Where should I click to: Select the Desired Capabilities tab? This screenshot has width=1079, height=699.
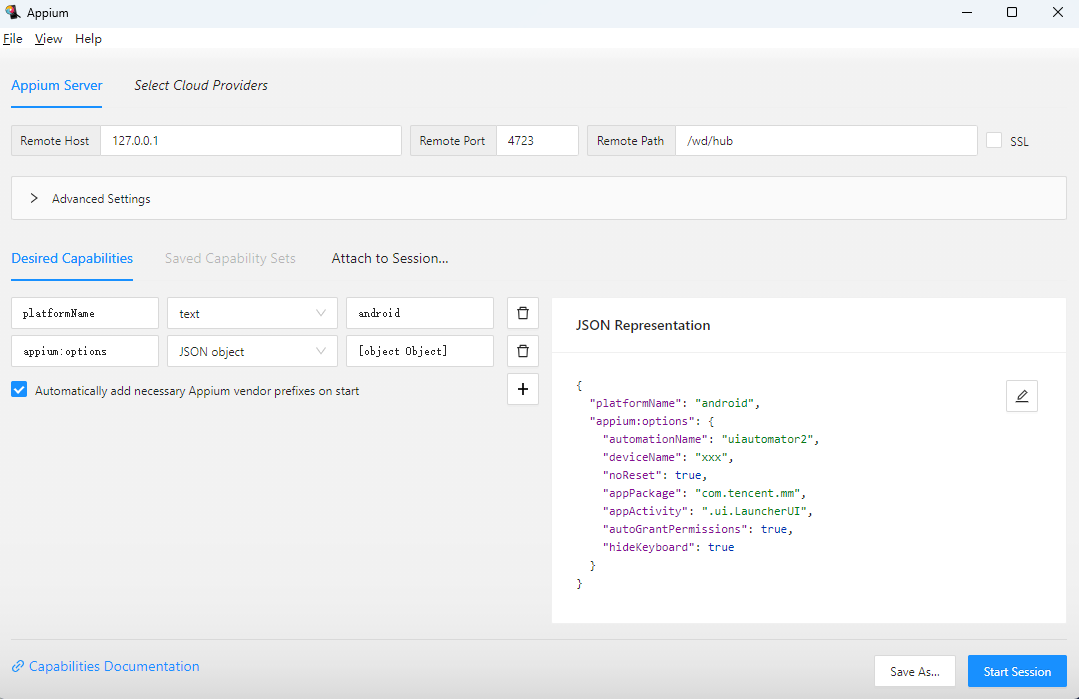coord(72,258)
